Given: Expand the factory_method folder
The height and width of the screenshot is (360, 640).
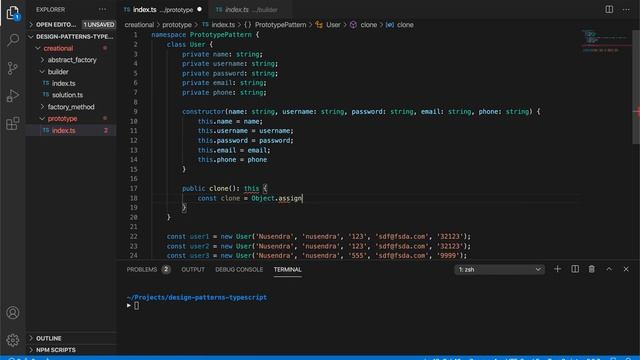Looking at the screenshot, I should [71, 107].
